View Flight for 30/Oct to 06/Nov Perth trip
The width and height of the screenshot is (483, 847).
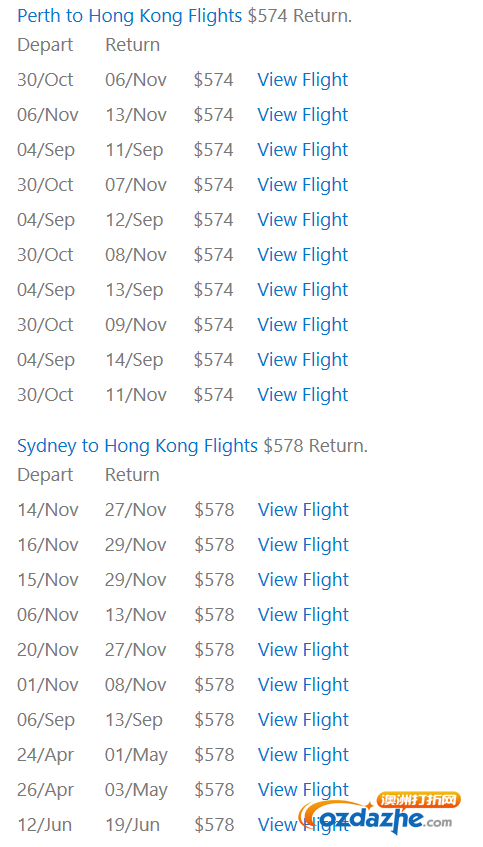303,80
